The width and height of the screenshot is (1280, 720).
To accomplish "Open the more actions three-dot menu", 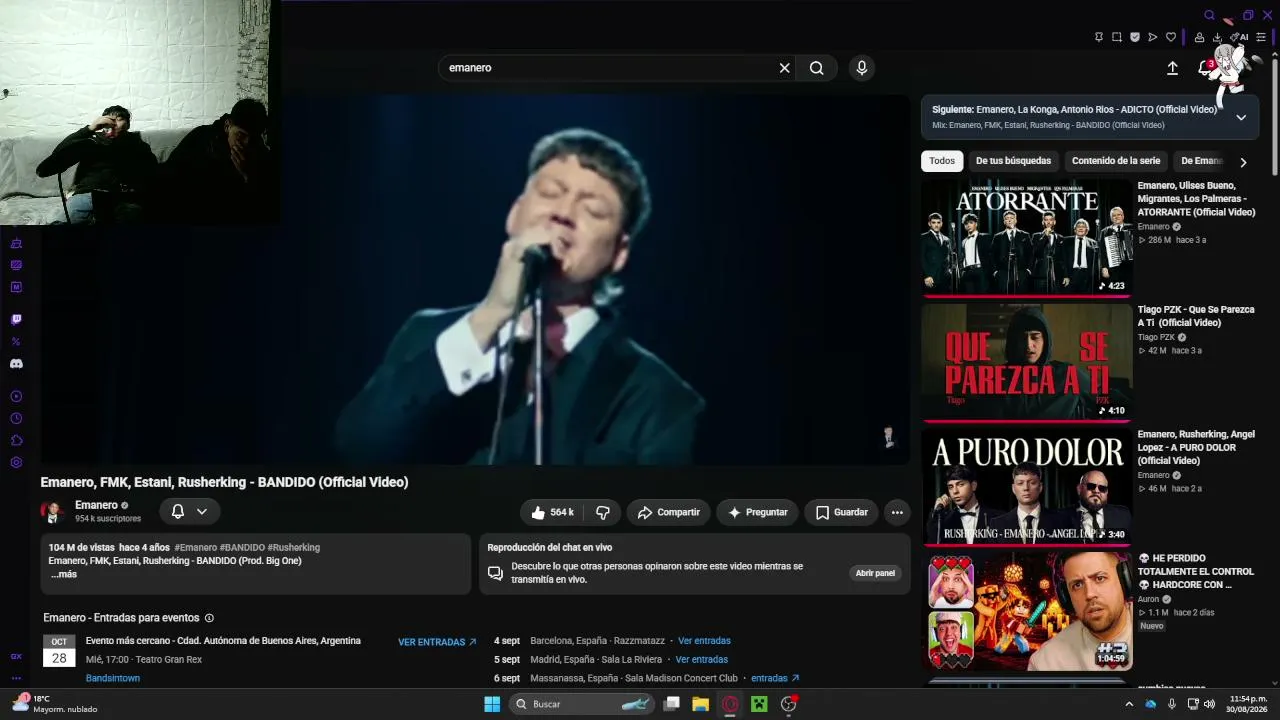I will point(897,512).
